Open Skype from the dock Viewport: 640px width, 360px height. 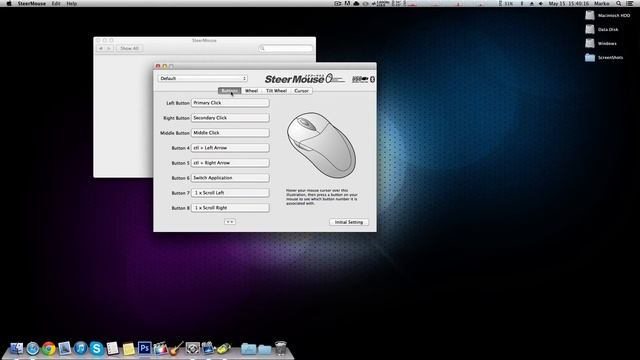(97, 349)
